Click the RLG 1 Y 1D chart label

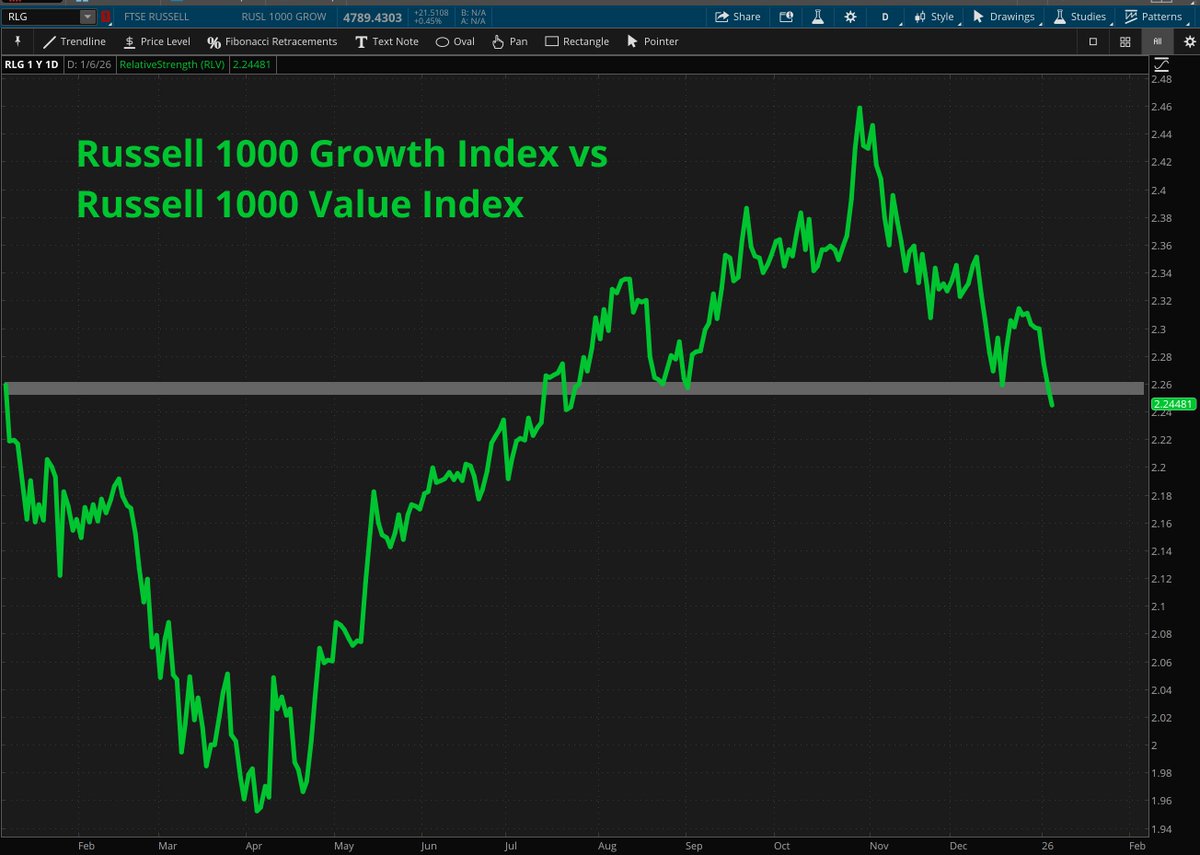pos(32,64)
